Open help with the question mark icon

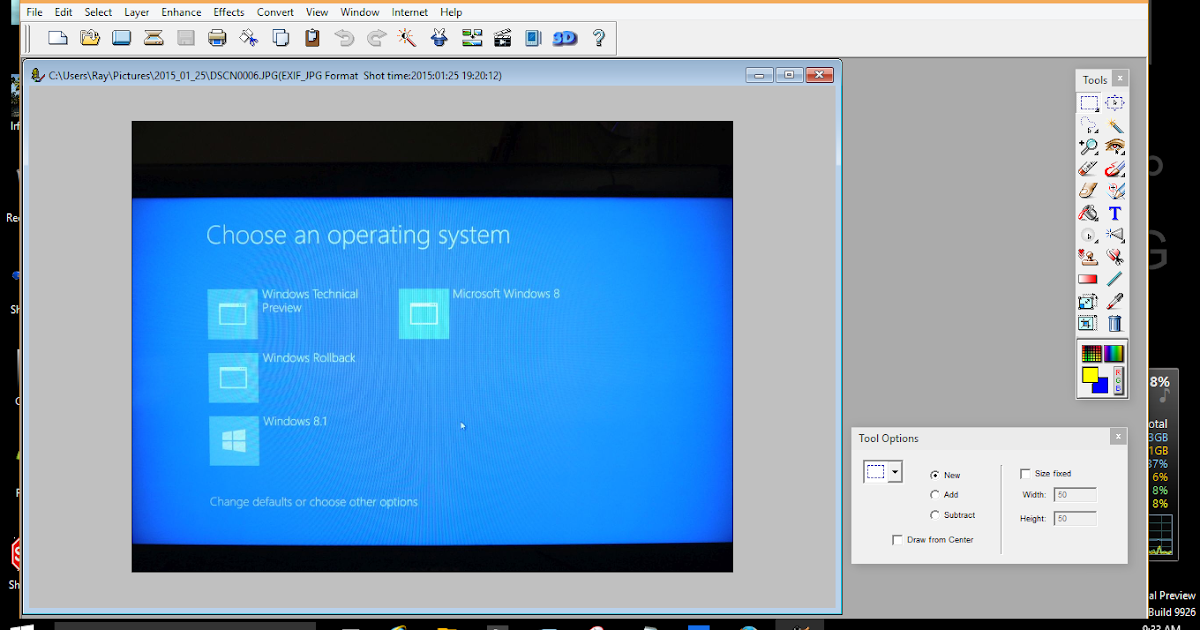pyautogui.click(x=599, y=38)
